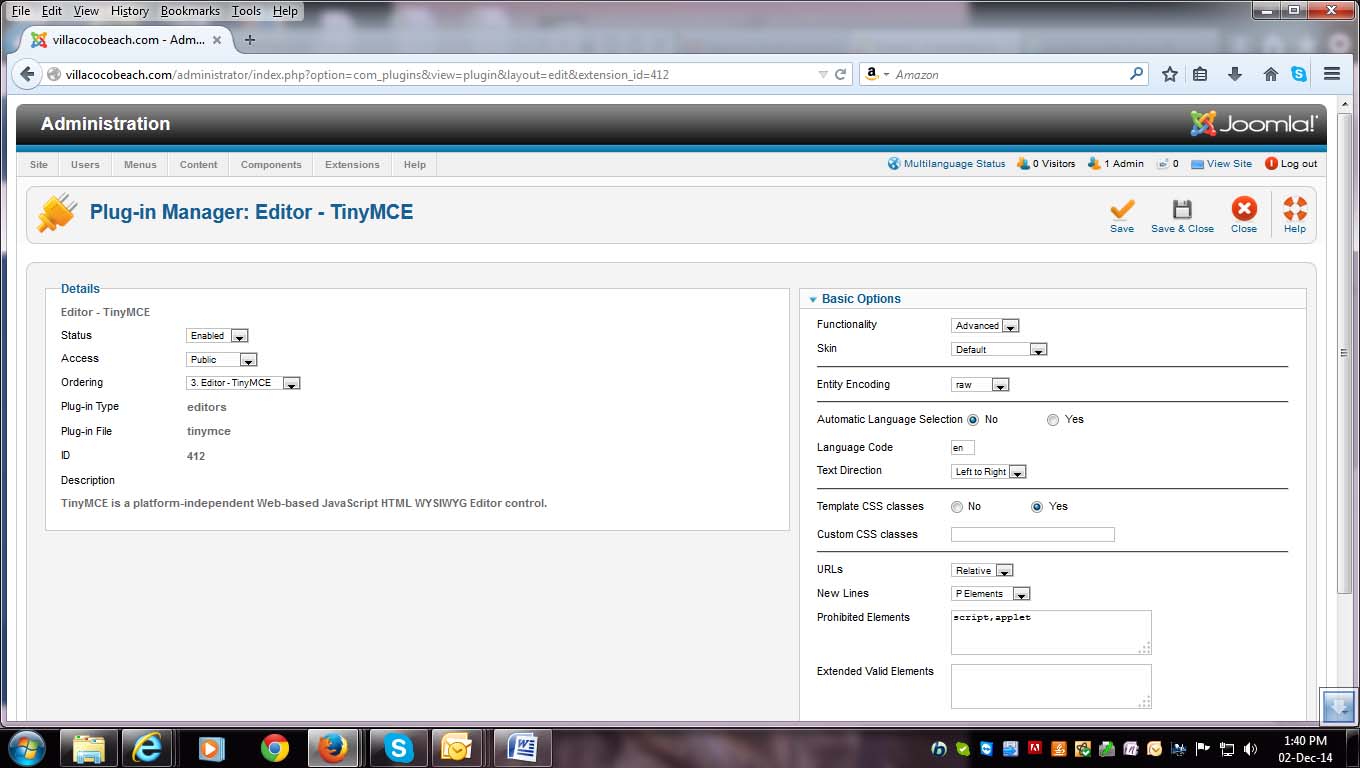Click the browser back arrow button
Screen dimensions: 1360x768
pyautogui.click(x=27, y=74)
